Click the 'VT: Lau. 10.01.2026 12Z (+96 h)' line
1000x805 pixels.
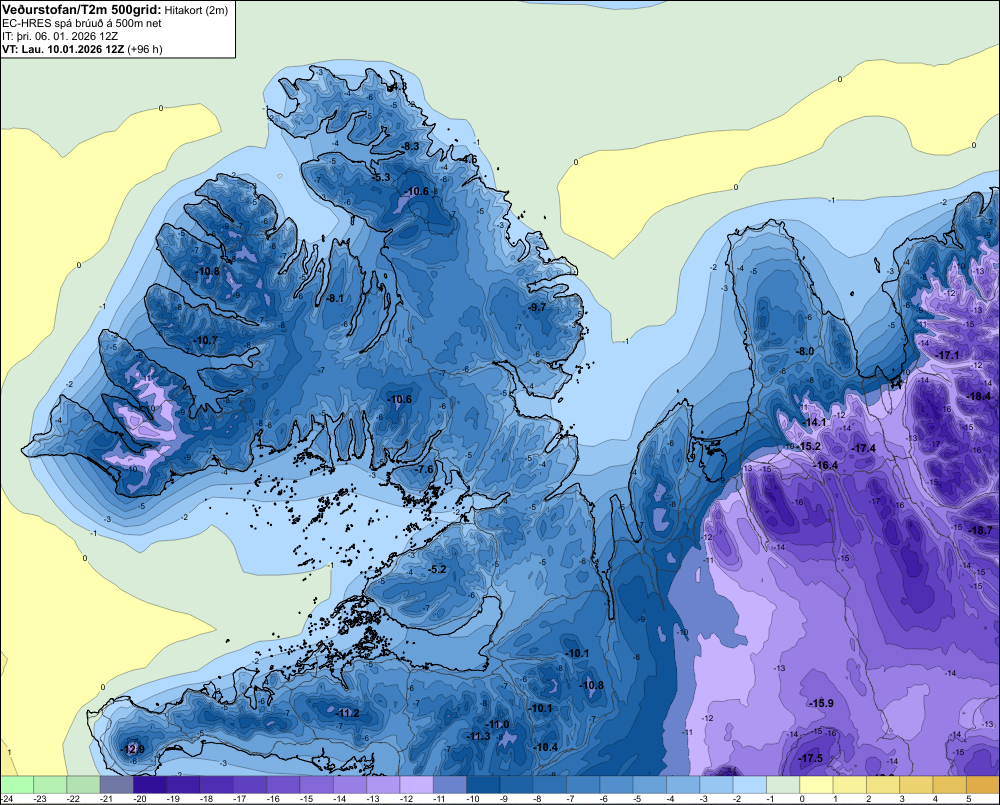(82, 49)
